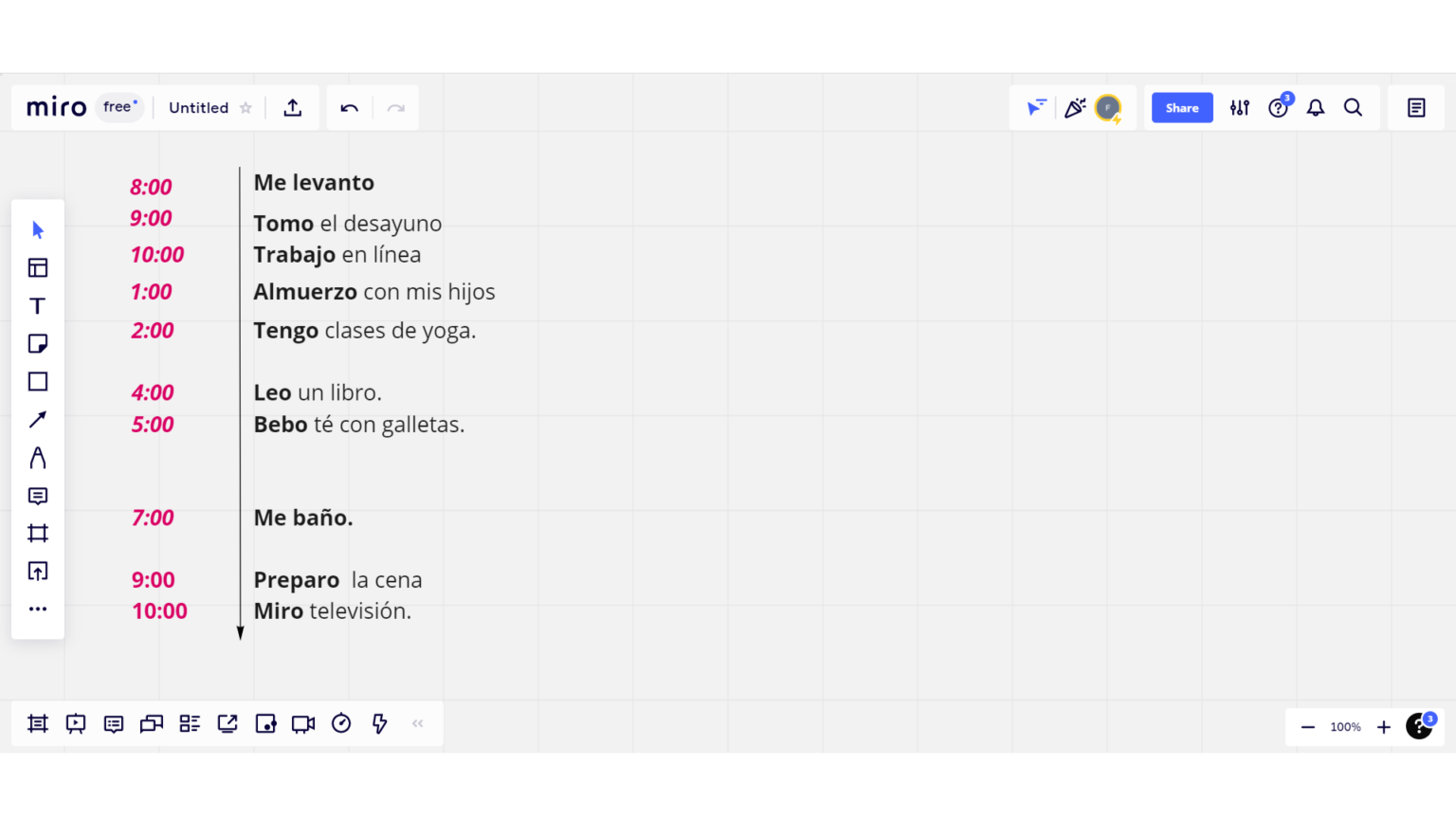Star the Untitled board as favorite
Viewport: 1456px width, 819px height.
(x=246, y=107)
